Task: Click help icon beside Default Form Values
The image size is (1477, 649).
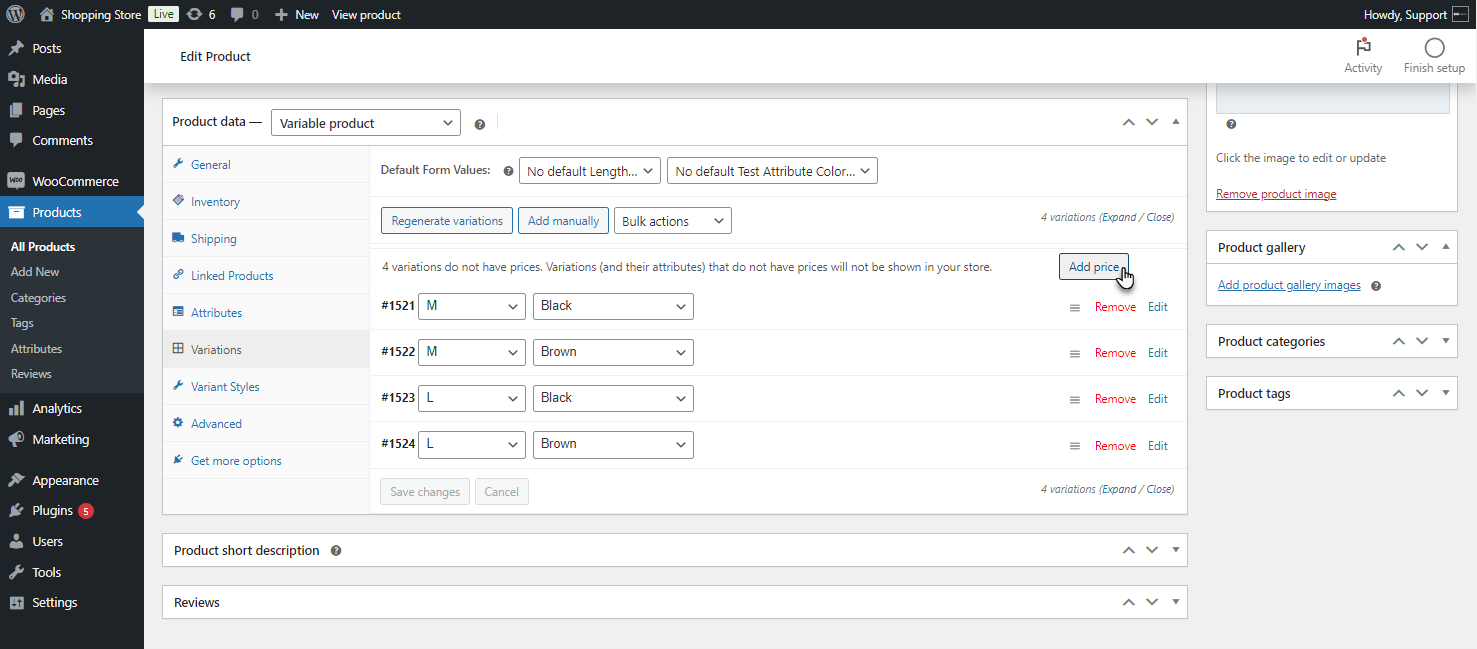Action: click(x=508, y=172)
